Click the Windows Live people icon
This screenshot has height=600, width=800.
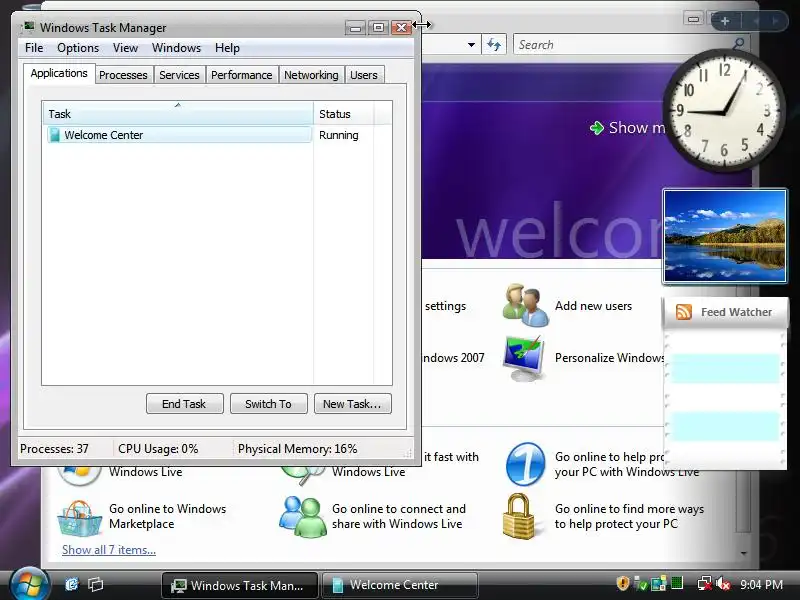pos(303,516)
